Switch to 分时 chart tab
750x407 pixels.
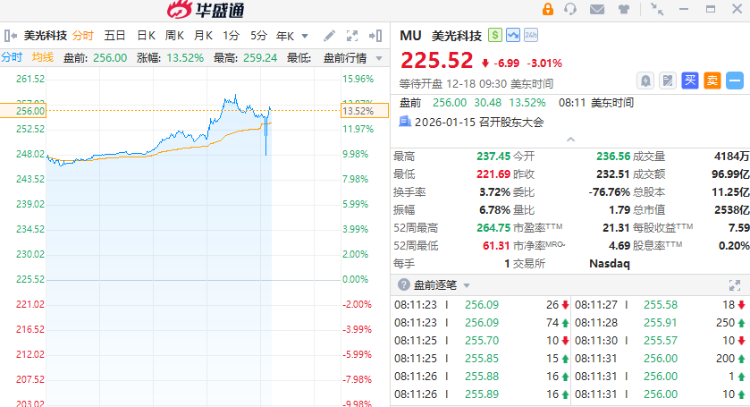[83, 36]
